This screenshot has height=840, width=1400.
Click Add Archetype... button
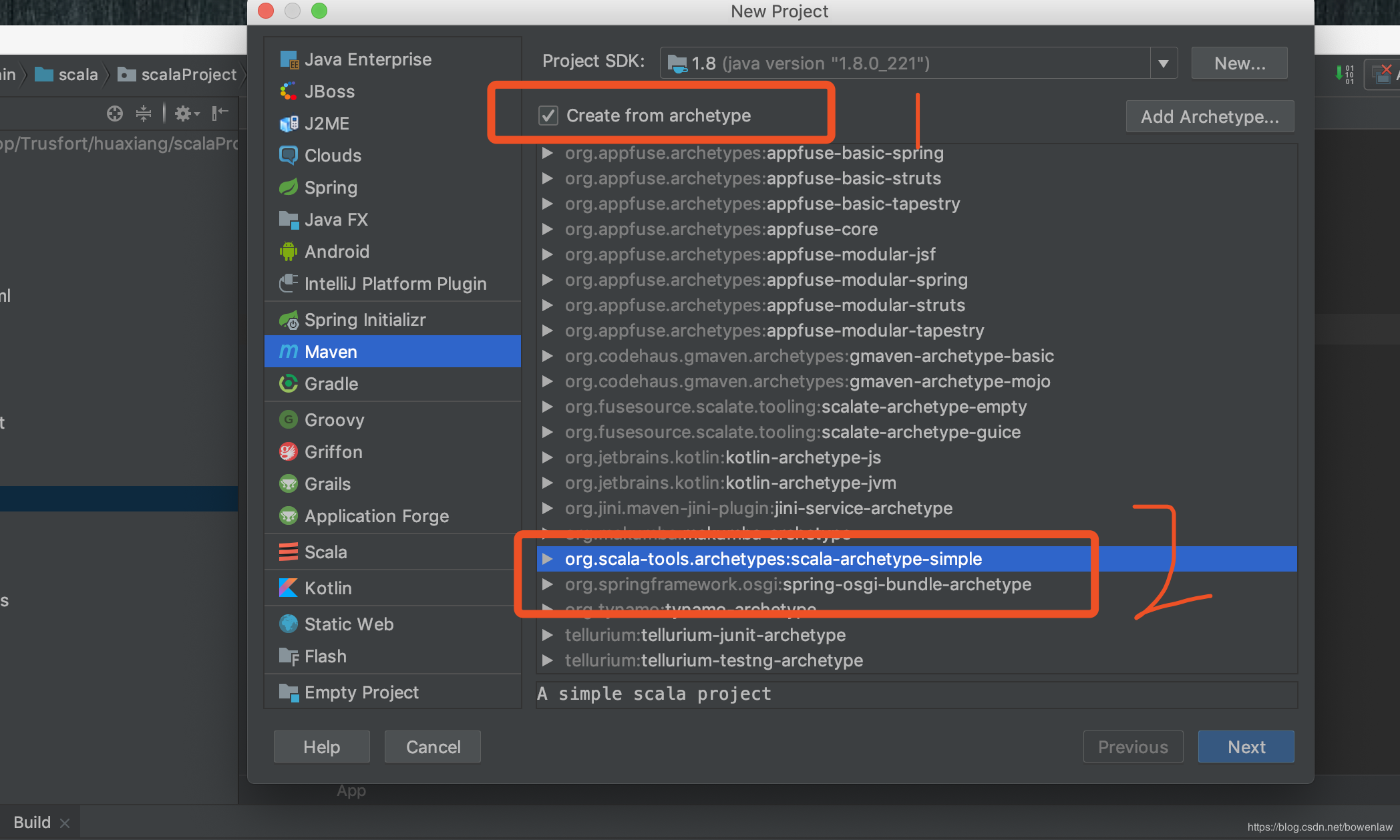click(x=1210, y=117)
